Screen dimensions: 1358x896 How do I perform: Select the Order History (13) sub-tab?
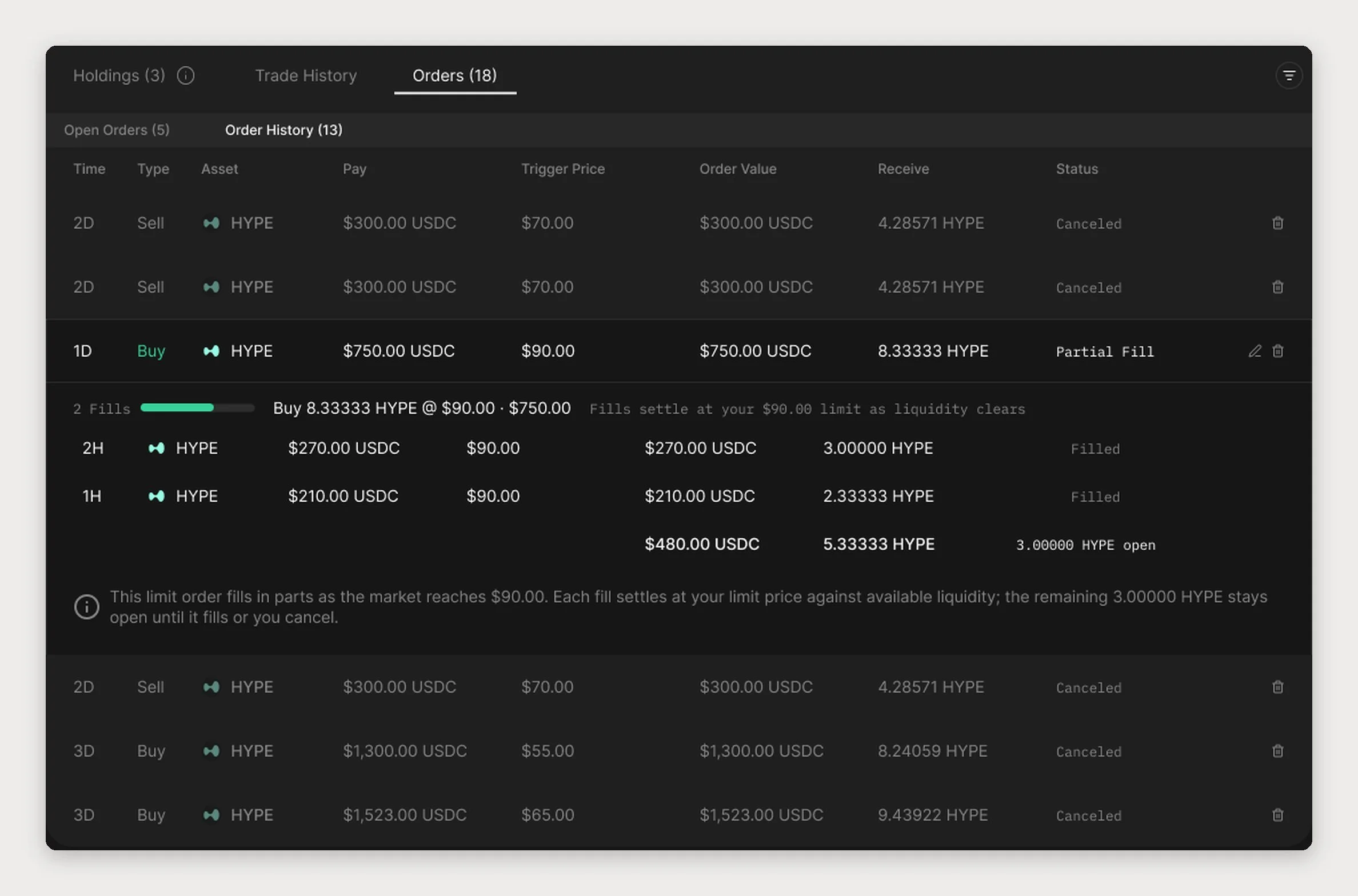tap(283, 130)
